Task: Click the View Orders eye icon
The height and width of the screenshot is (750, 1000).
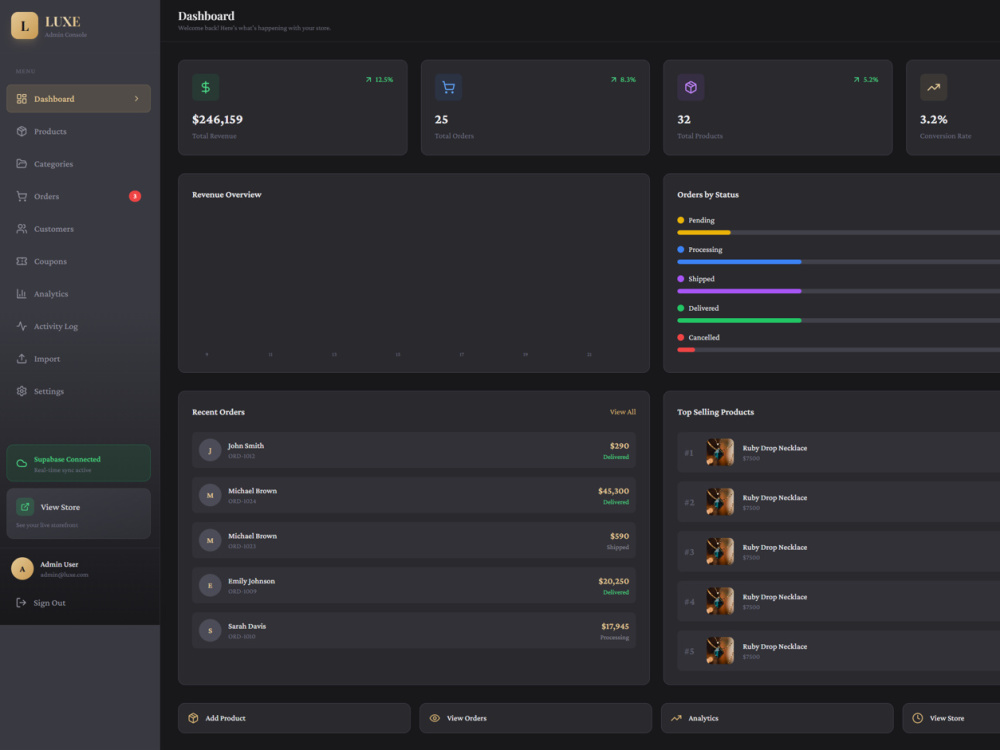Action: point(435,718)
